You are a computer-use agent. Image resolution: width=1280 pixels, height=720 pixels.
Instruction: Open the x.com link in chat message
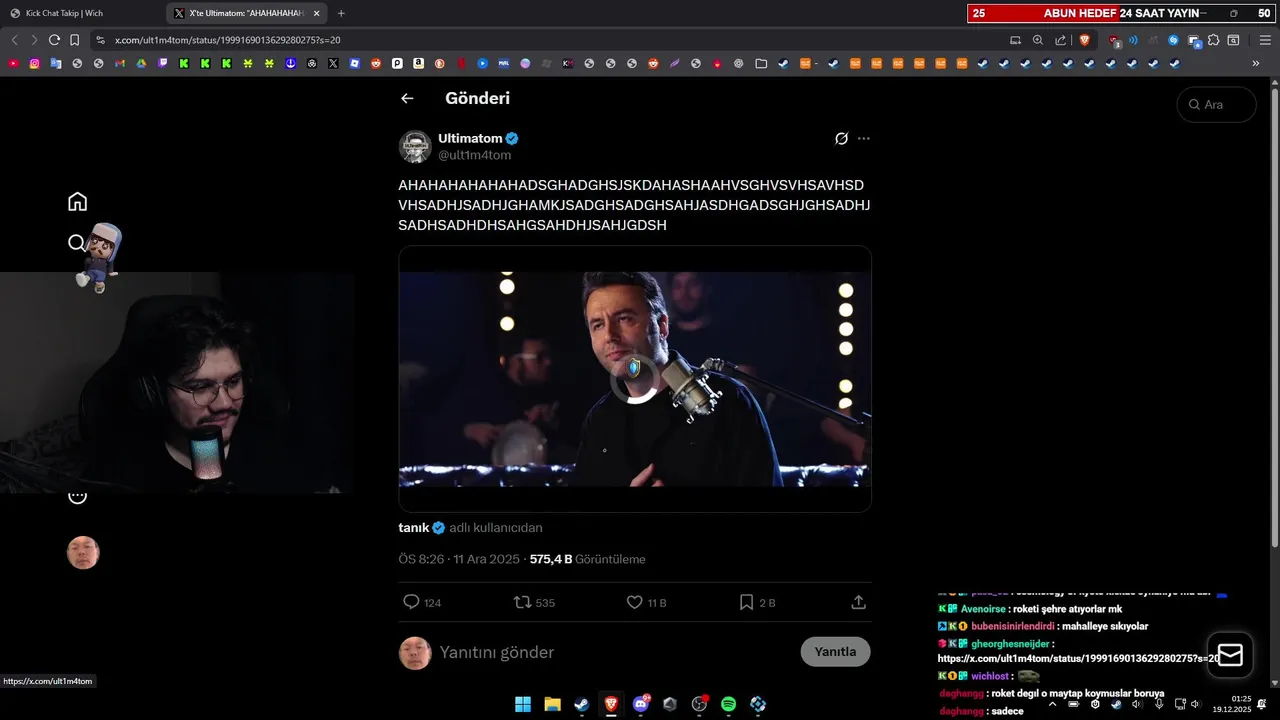[x=1078, y=658]
